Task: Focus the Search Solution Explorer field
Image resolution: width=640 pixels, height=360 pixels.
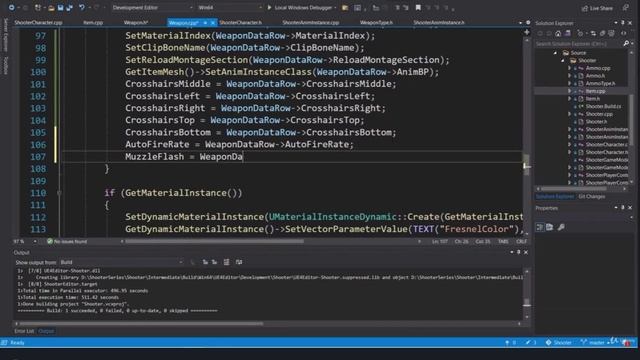Action: 579,43
